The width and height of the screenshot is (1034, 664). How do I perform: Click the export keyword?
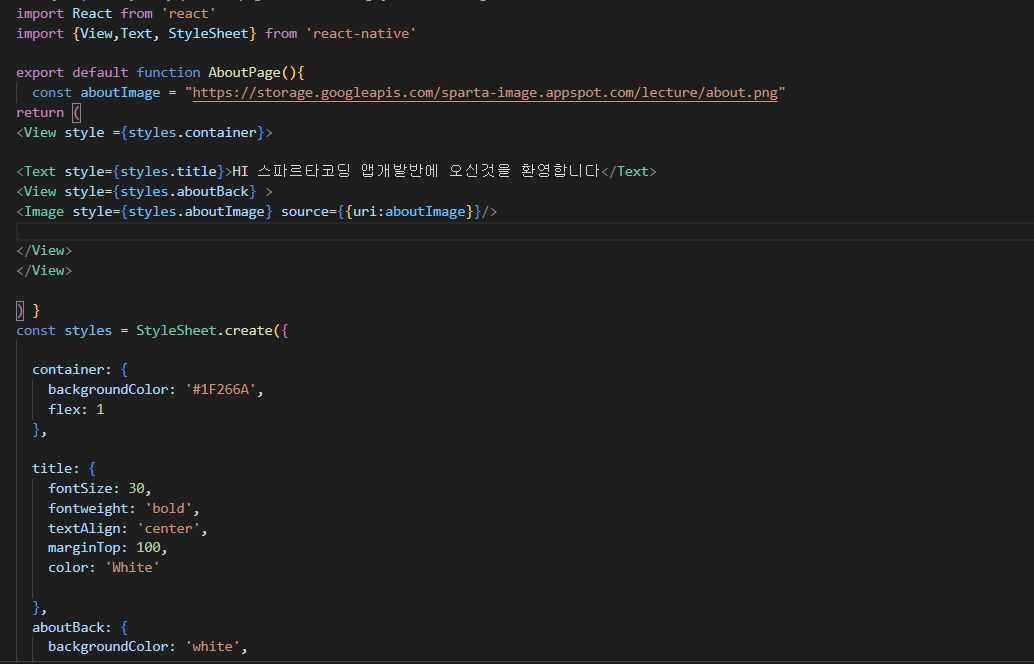40,73
